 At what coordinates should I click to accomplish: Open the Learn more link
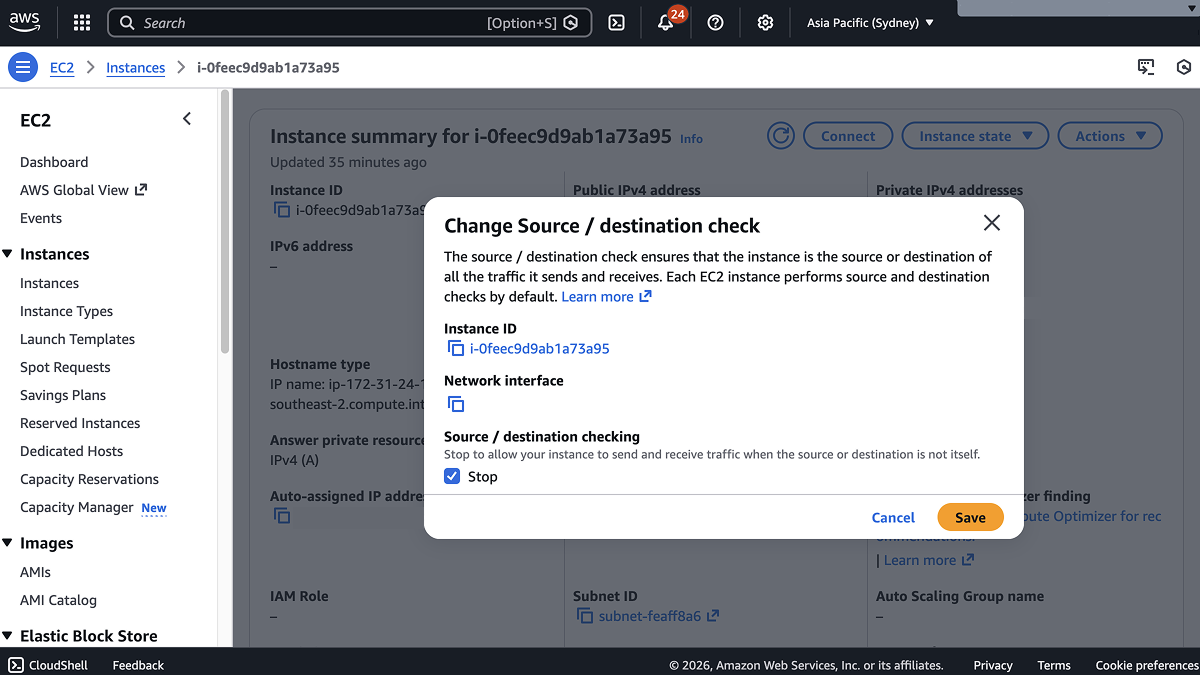[598, 296]
